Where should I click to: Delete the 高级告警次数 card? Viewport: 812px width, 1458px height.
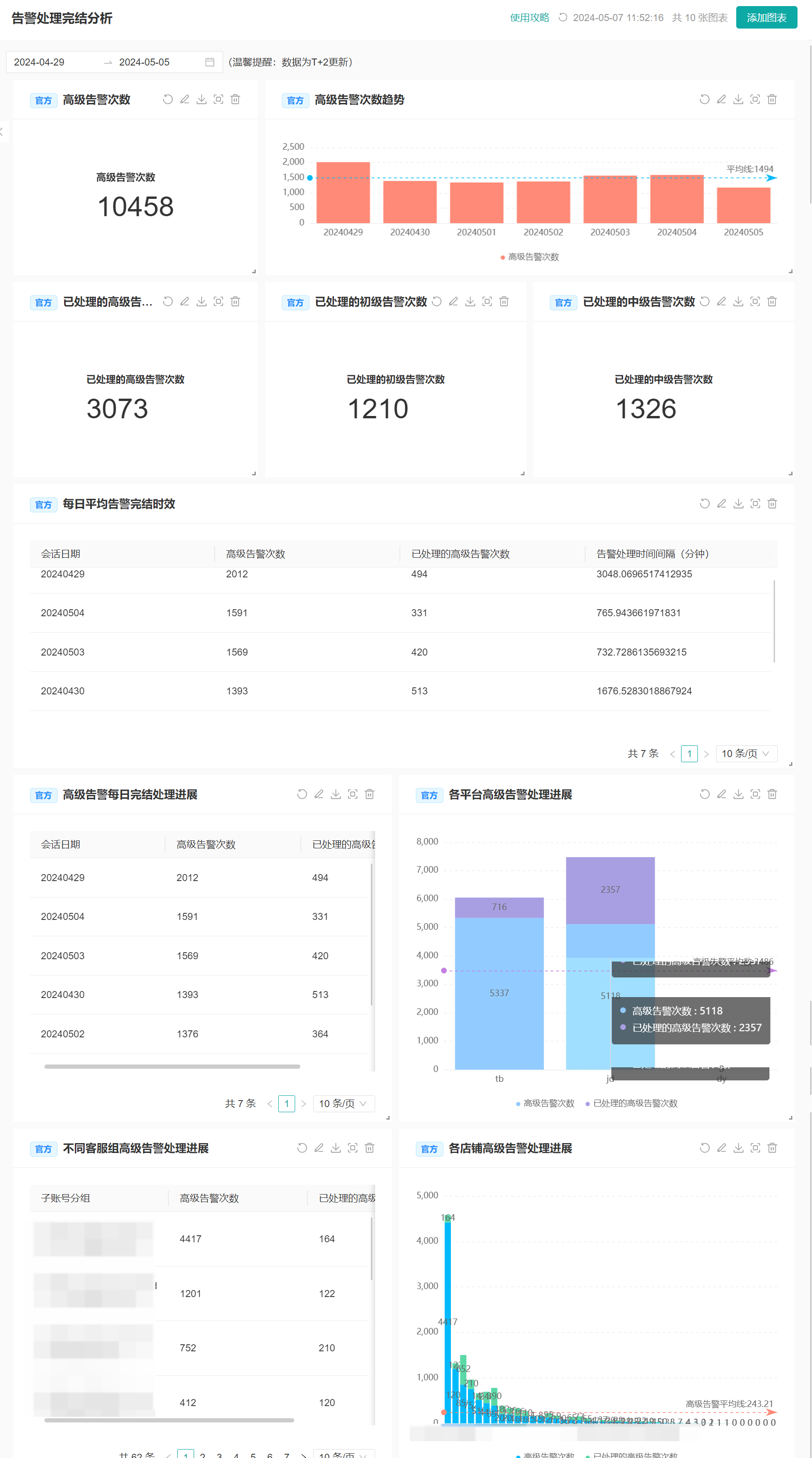point(235,100)
